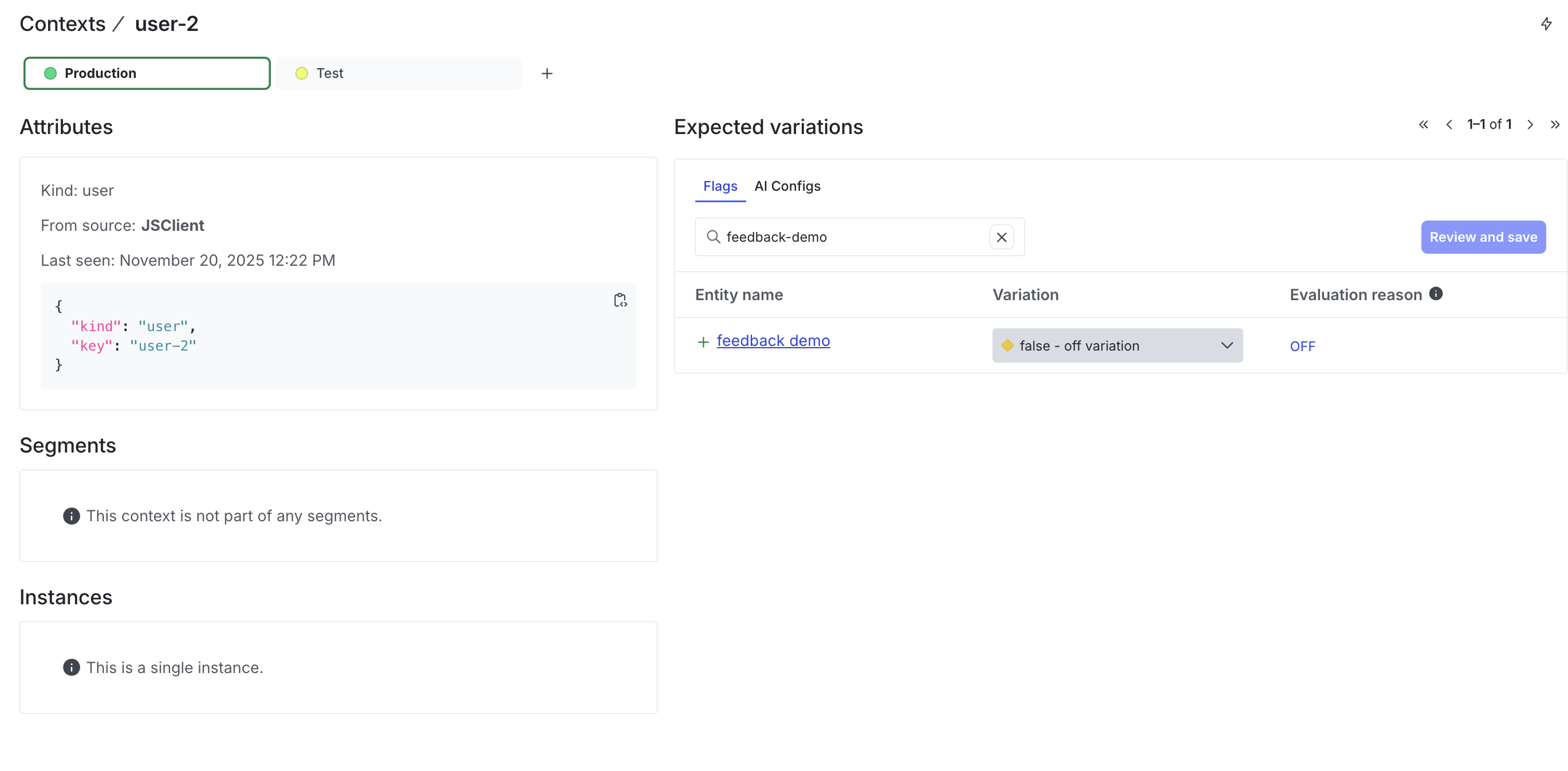Click the Review and save button
Viewport: 1568px width, 771px height.
[x=1483, y=237]
